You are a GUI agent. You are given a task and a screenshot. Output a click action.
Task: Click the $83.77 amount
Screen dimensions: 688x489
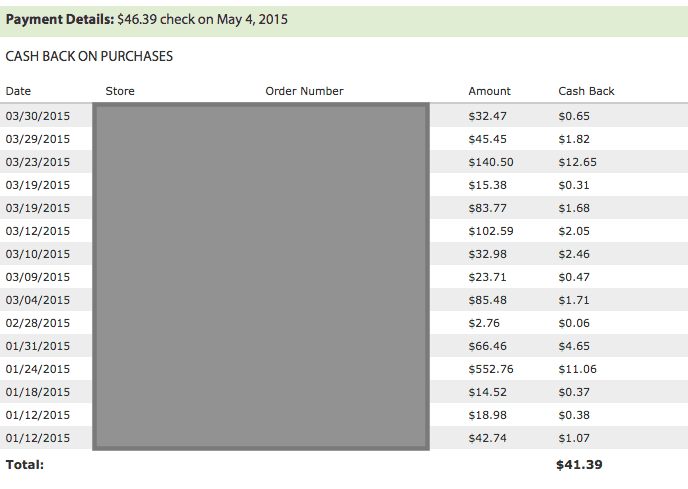point(487,208)
